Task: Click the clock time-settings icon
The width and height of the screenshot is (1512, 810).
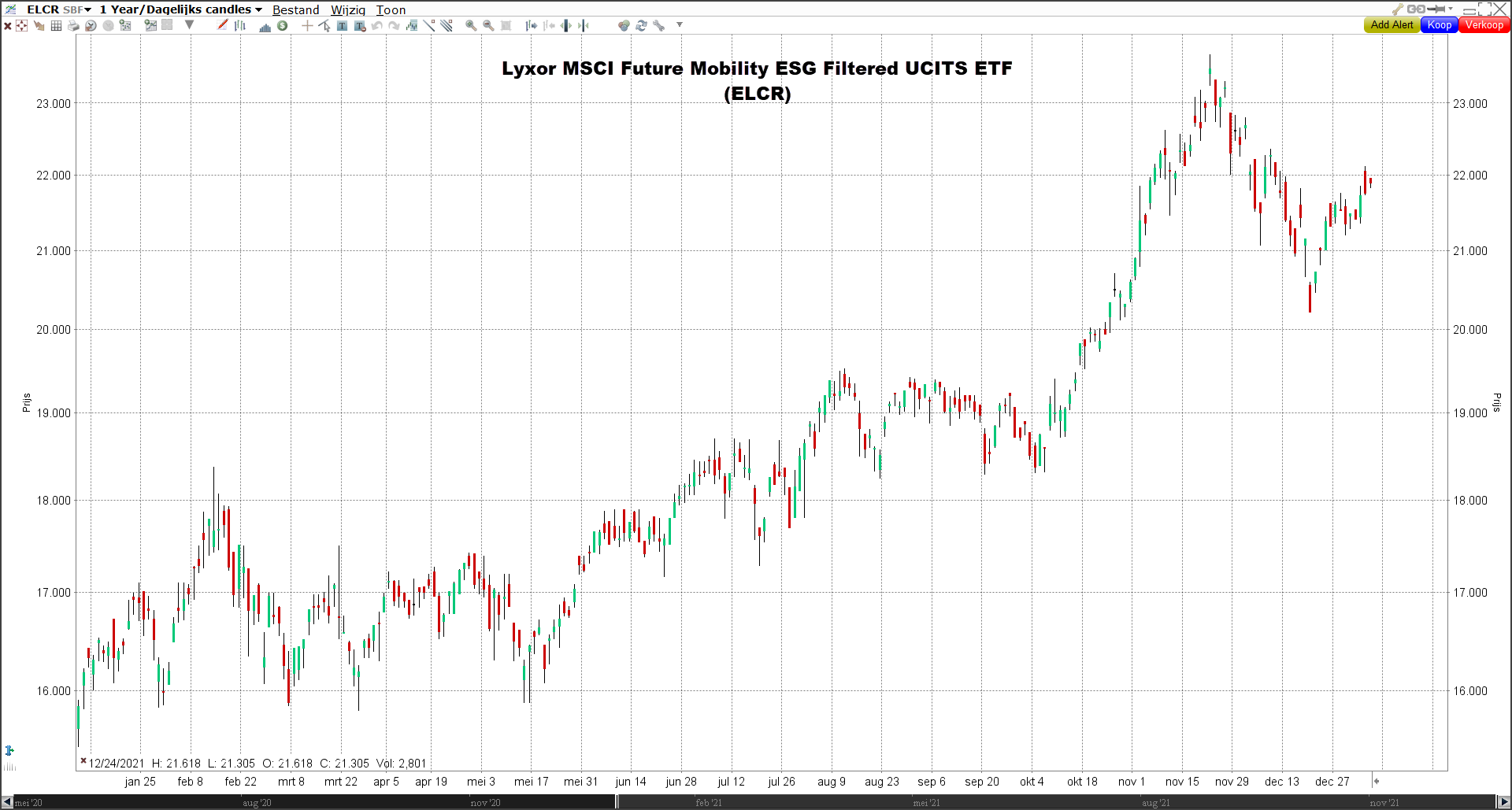Action: tap(91, 26)
